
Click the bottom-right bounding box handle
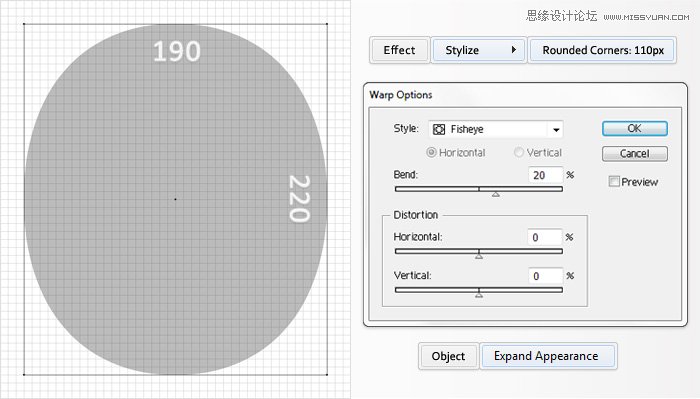[x=327, y=374]
